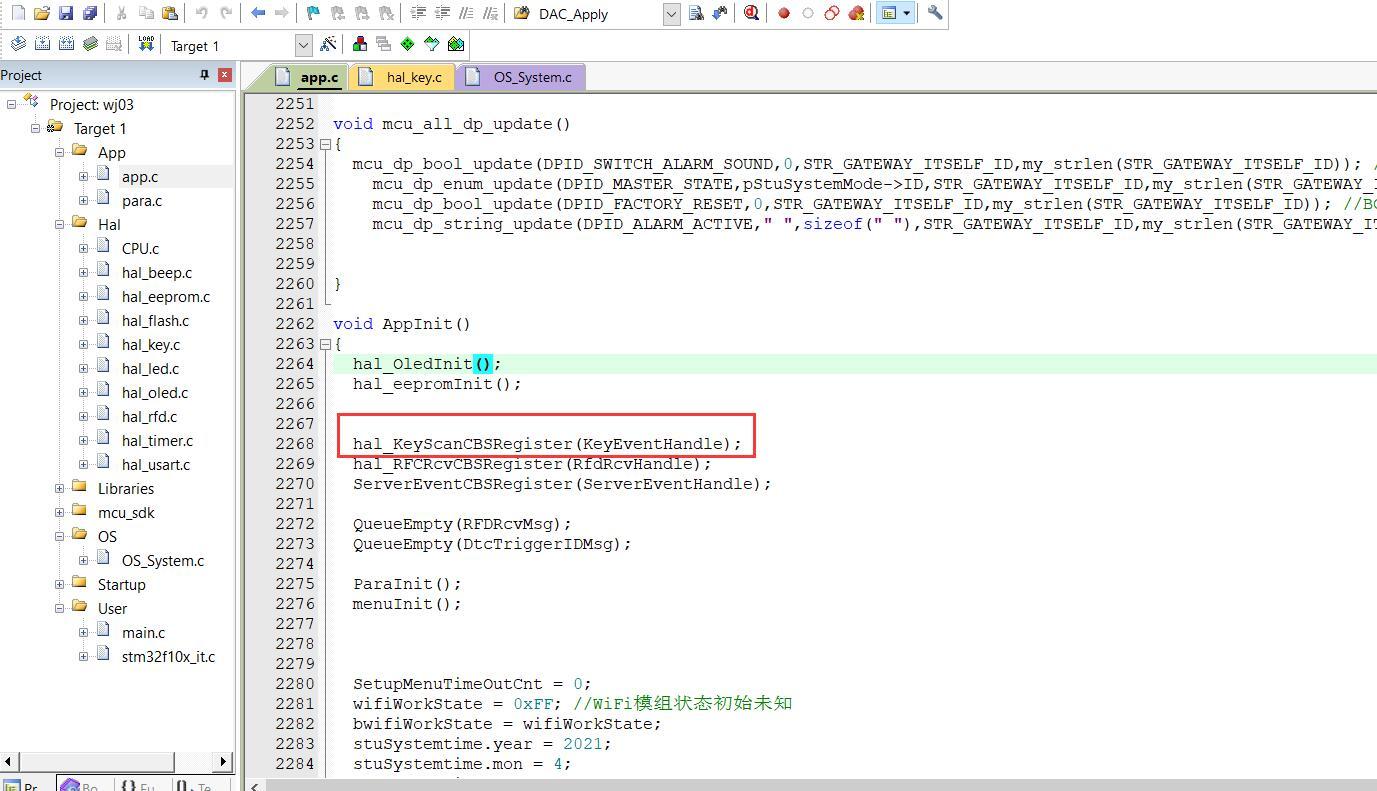Click line number 2268 in the gutter

point(295,444)
